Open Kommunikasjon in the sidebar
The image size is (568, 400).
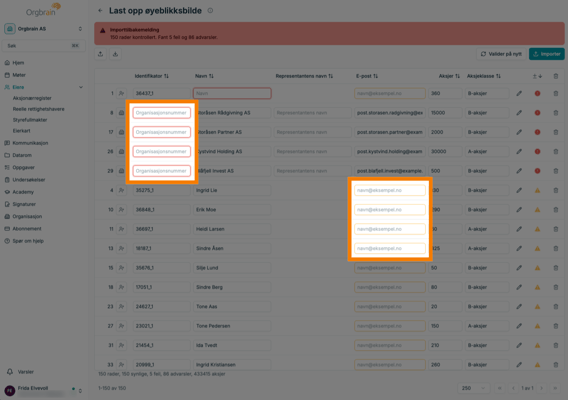click(x=30, y=143)
